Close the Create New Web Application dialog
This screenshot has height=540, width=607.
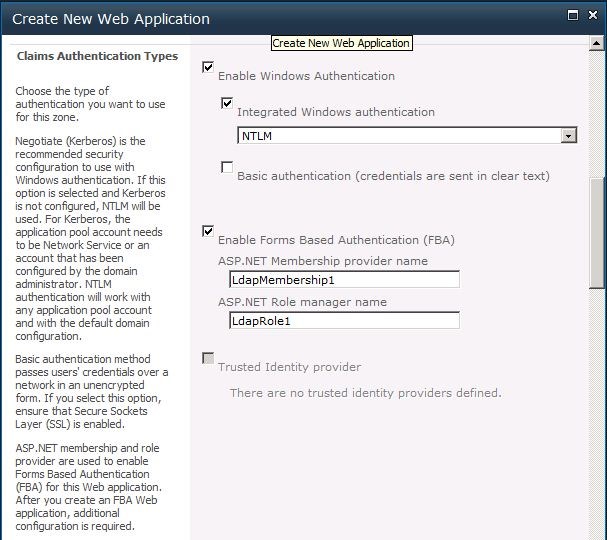pyautogui.click(x=593, y=15)
